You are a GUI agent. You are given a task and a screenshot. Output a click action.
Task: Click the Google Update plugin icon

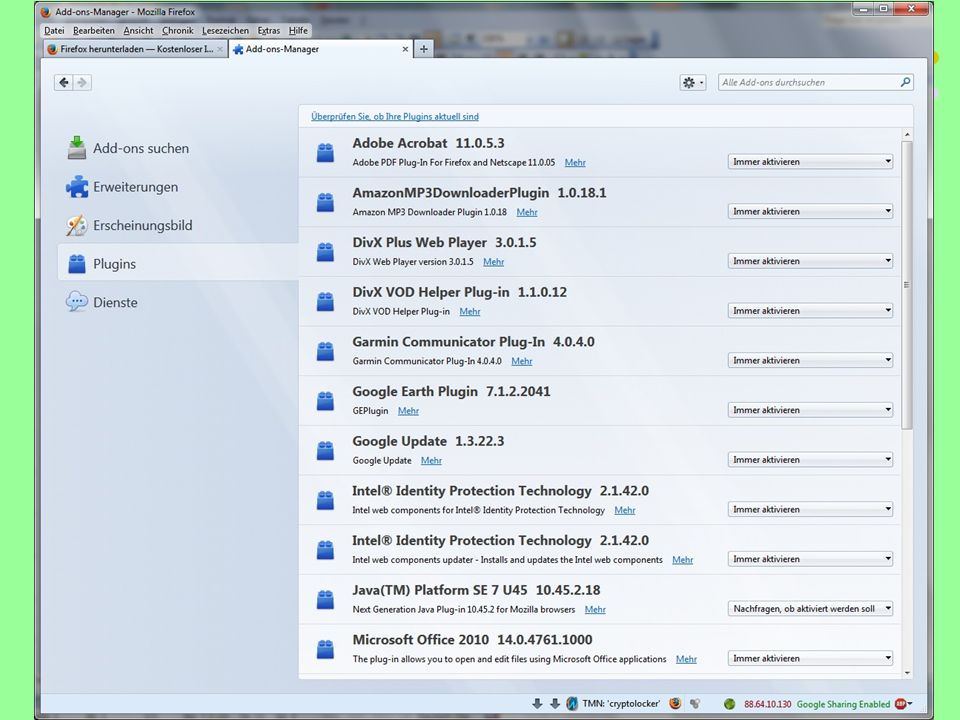click(325, 450)
